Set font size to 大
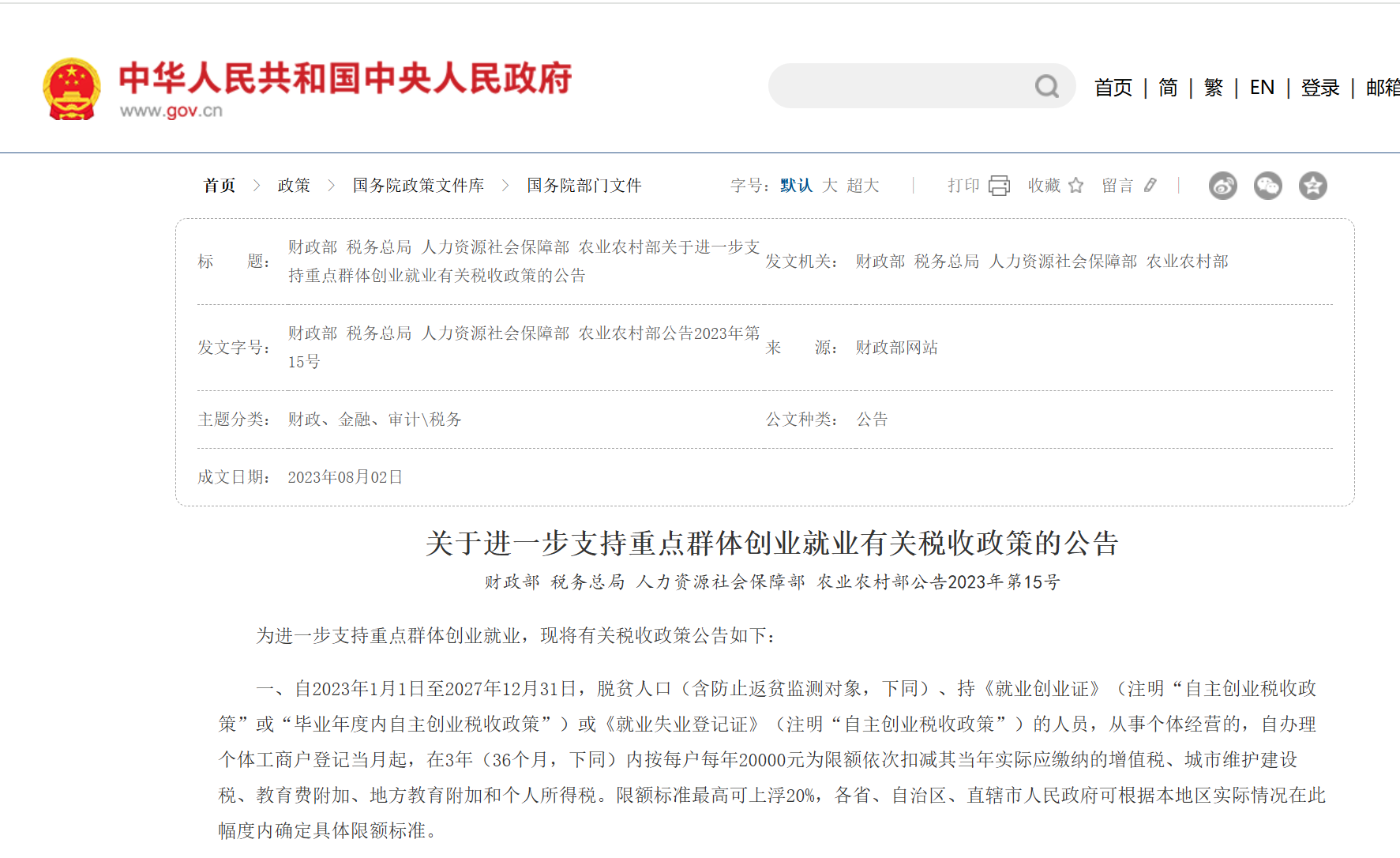 pyautogui.click(x=829, y=186)
